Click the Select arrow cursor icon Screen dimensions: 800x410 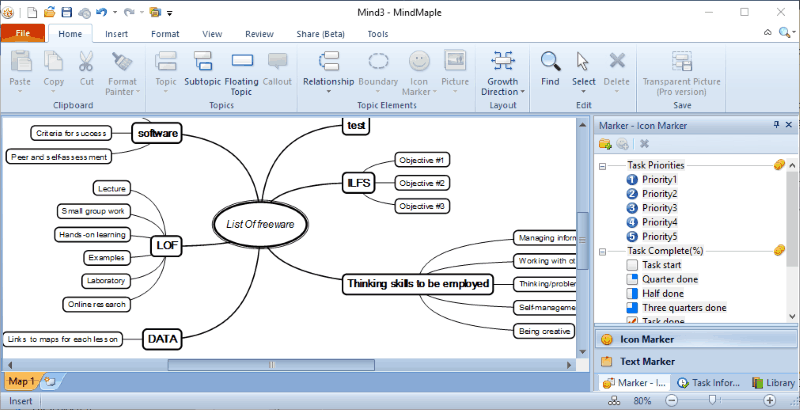[583, 61]
